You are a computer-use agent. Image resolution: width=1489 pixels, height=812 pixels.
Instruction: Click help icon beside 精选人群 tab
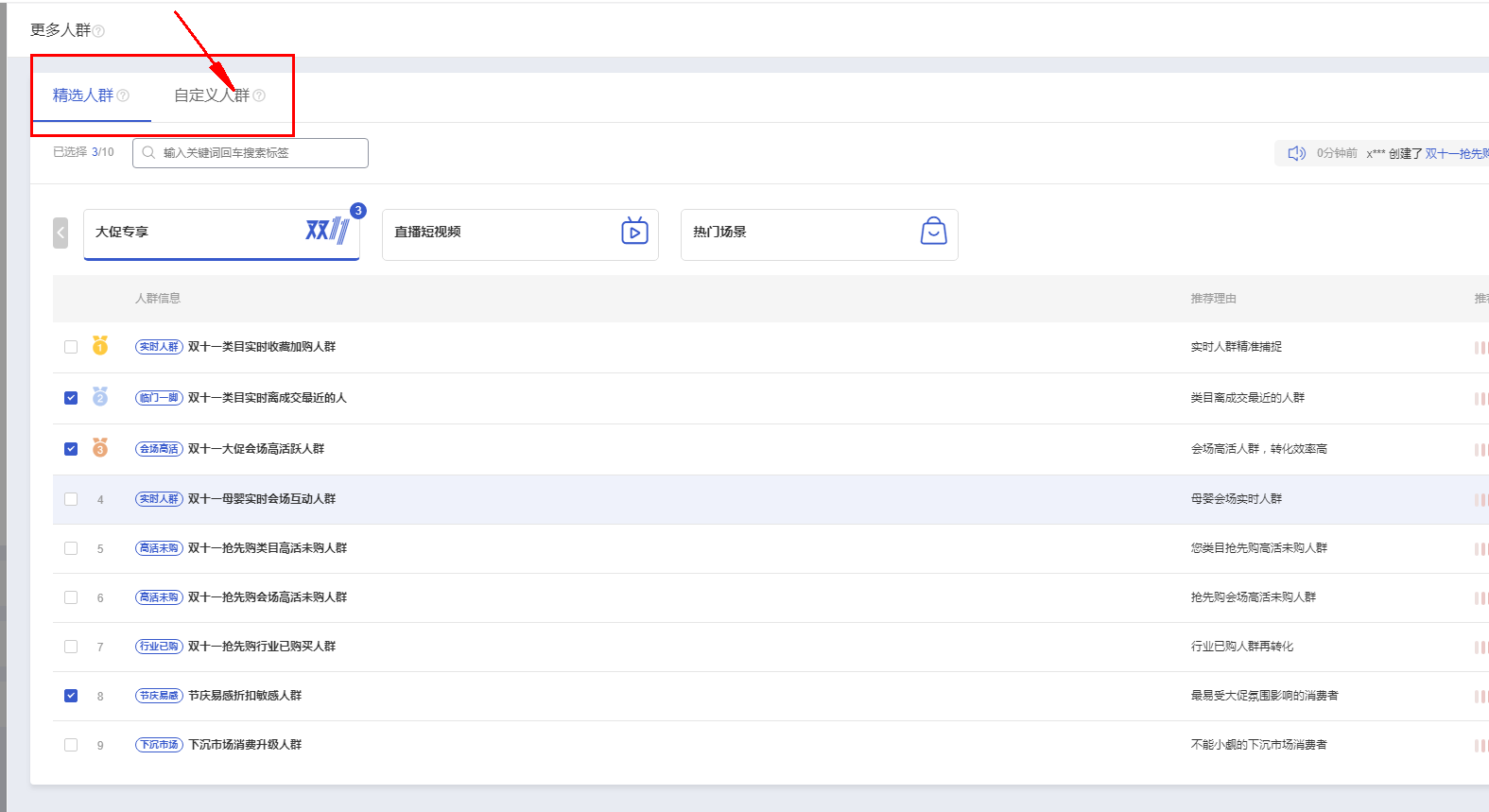(x=123, y=95)
